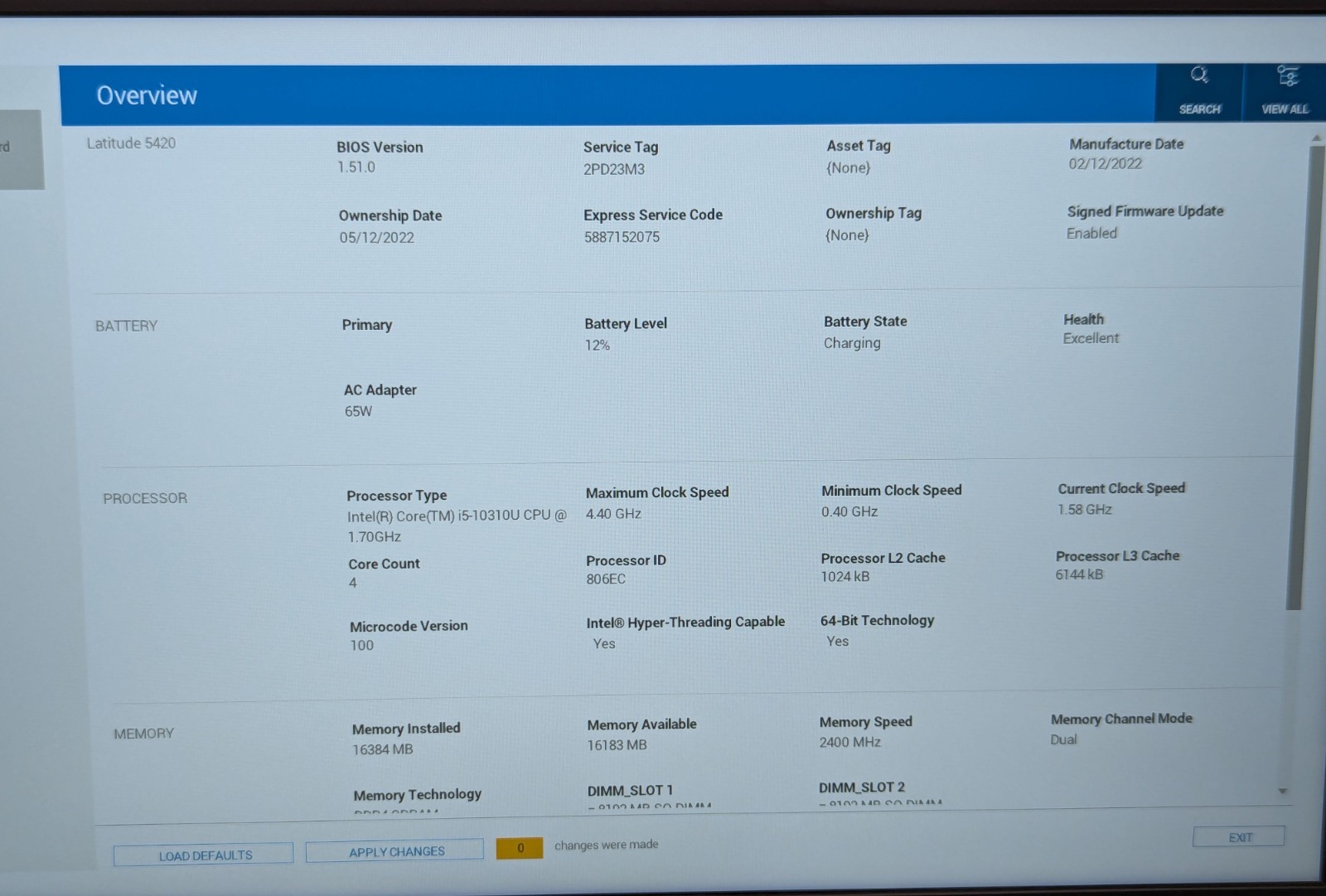This screenshot has height=896, width=1326.
Task: Click the Processor ID 806EC value
Action: tap(606, 579)
